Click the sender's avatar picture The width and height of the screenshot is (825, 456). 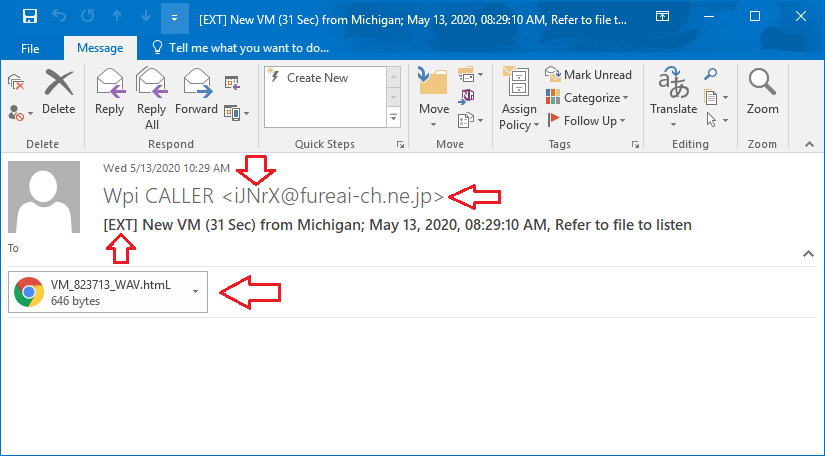click(x=44, y=197)
